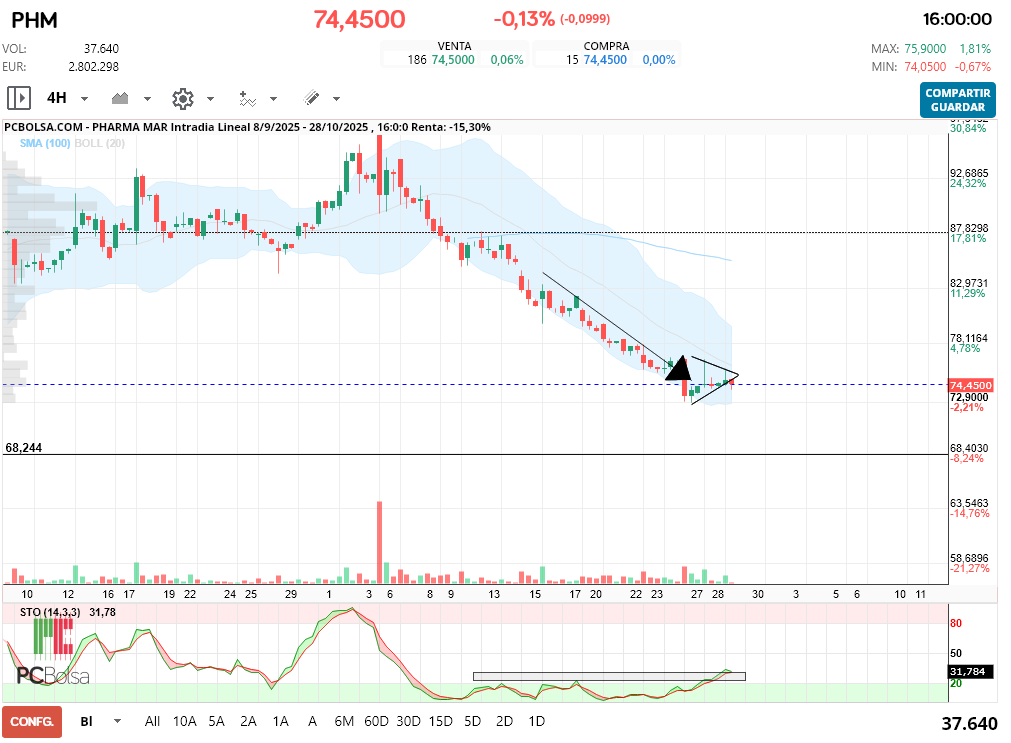The width and height of the screenshot is (1011, 743).
Task: Open the drawing tools dropdown arrow
Action: [x=336, y=99]
